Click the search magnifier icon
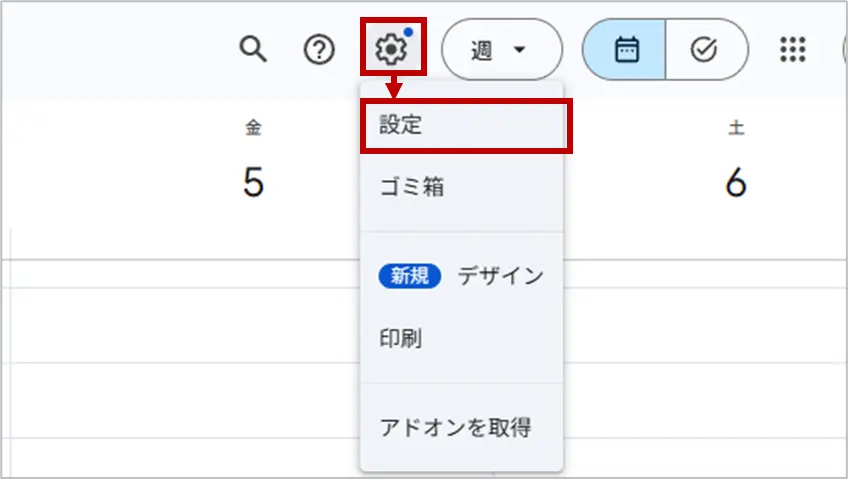Viewport: 848px width, 479px height. click(x=254, y=49)
